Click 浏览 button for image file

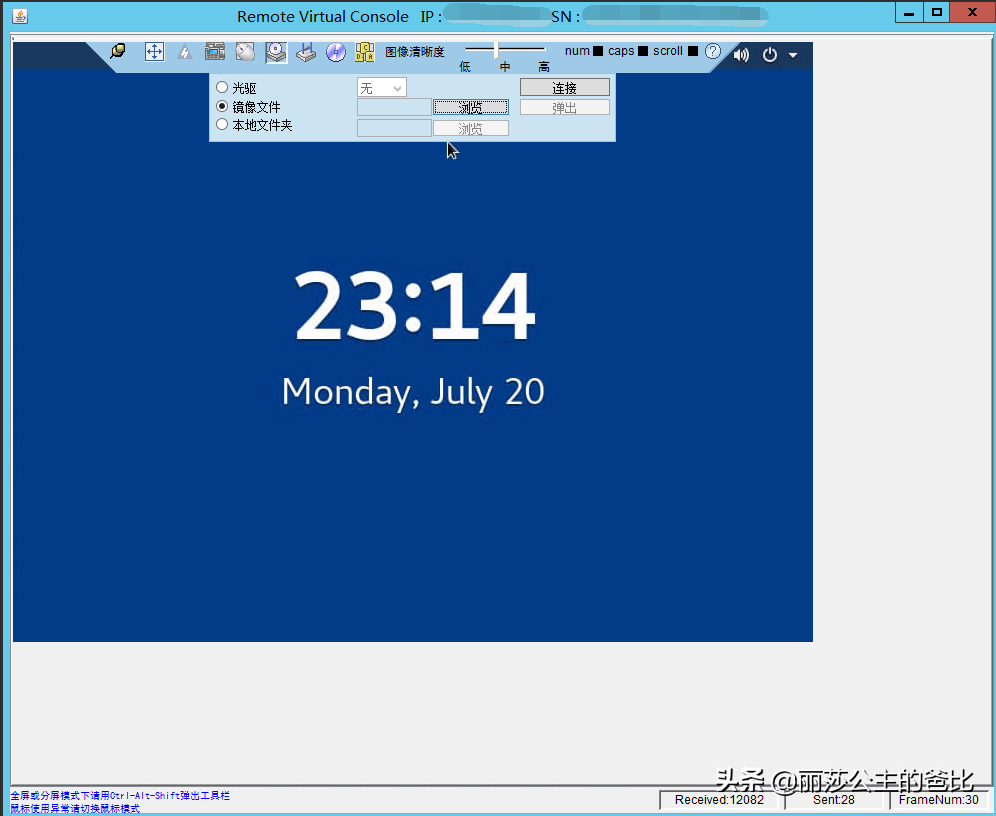coord(470,107)
